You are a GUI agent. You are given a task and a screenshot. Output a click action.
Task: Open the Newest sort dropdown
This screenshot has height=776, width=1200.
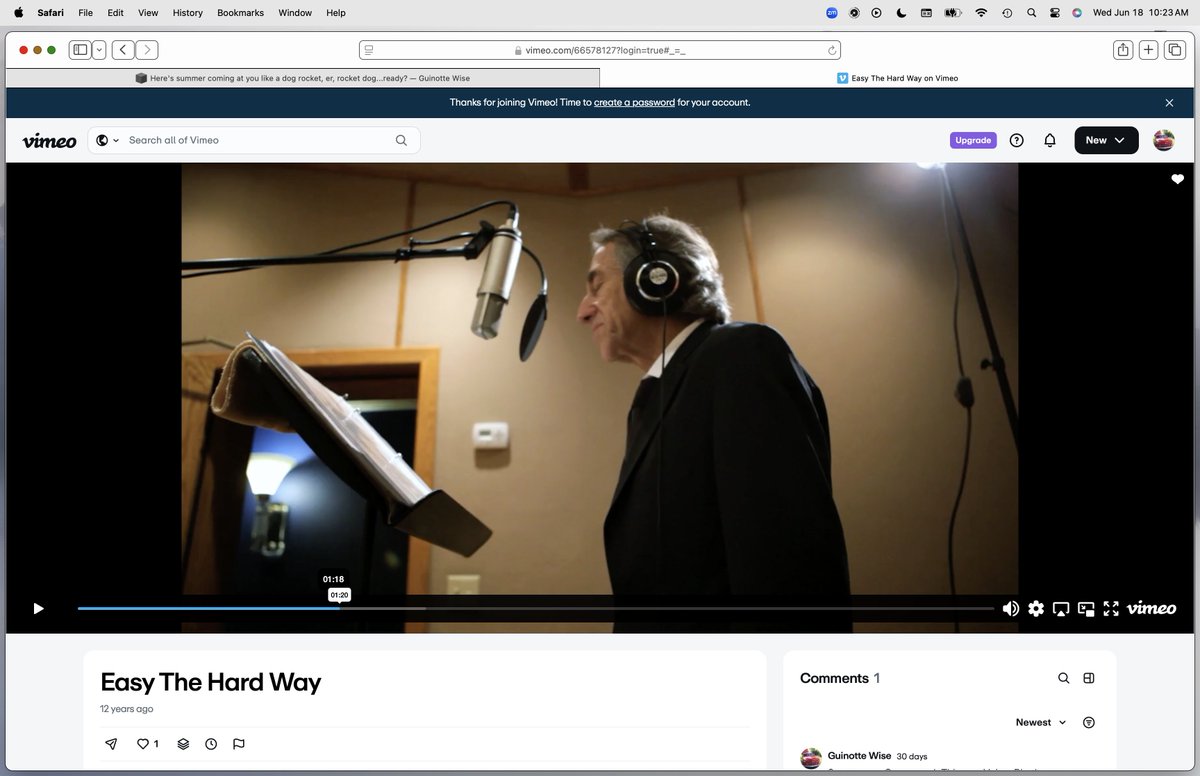point(1041,722)
